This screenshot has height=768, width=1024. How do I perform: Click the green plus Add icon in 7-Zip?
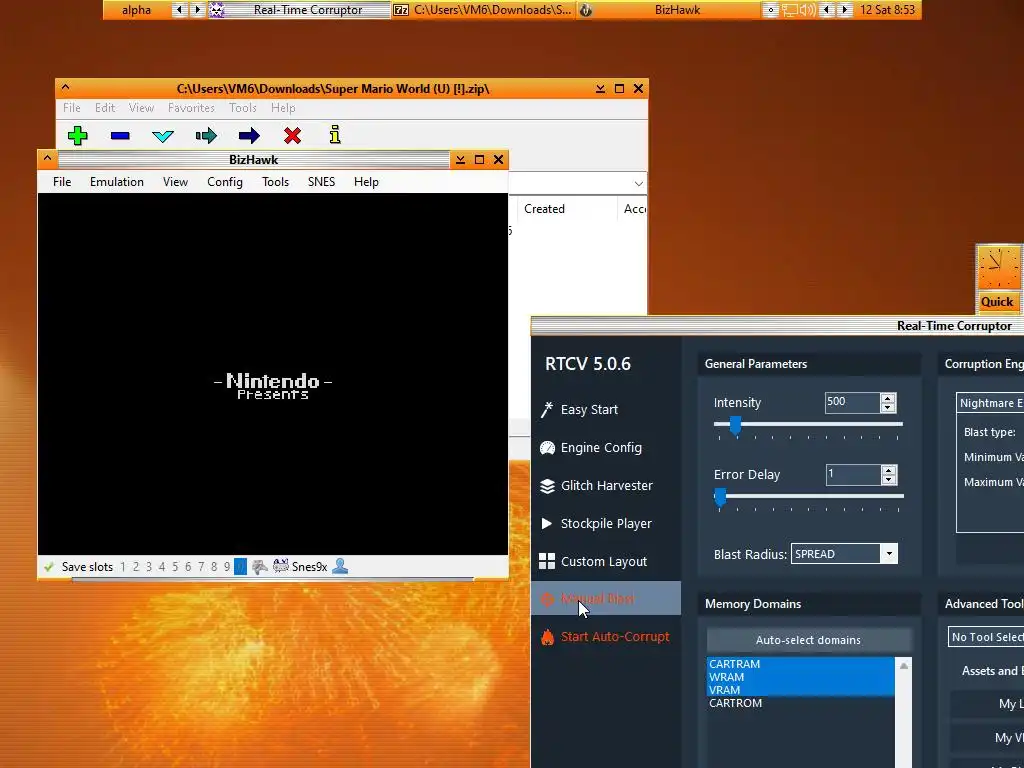tap(78, 136)
